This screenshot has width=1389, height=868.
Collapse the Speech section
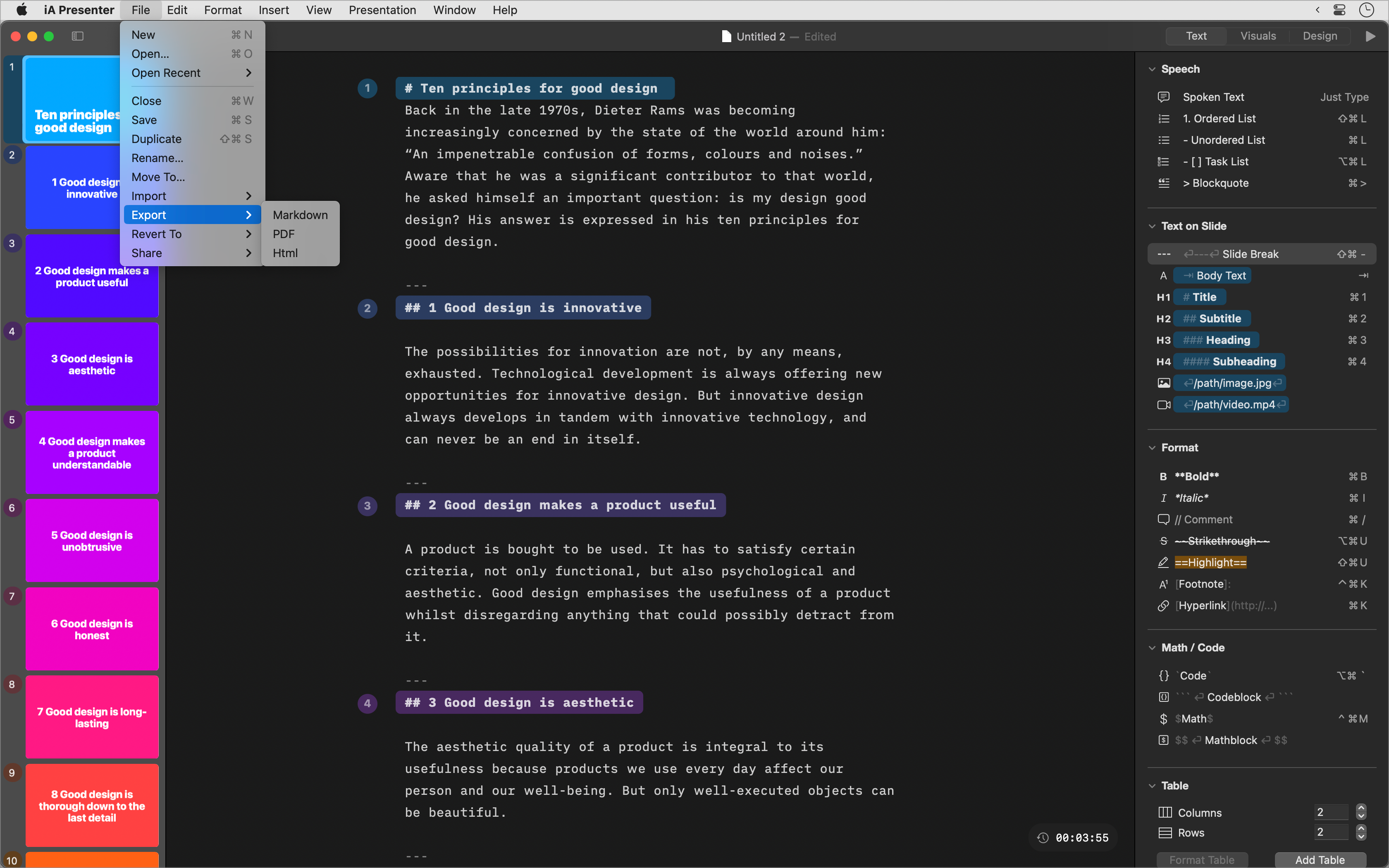[x=1152, y=69]
